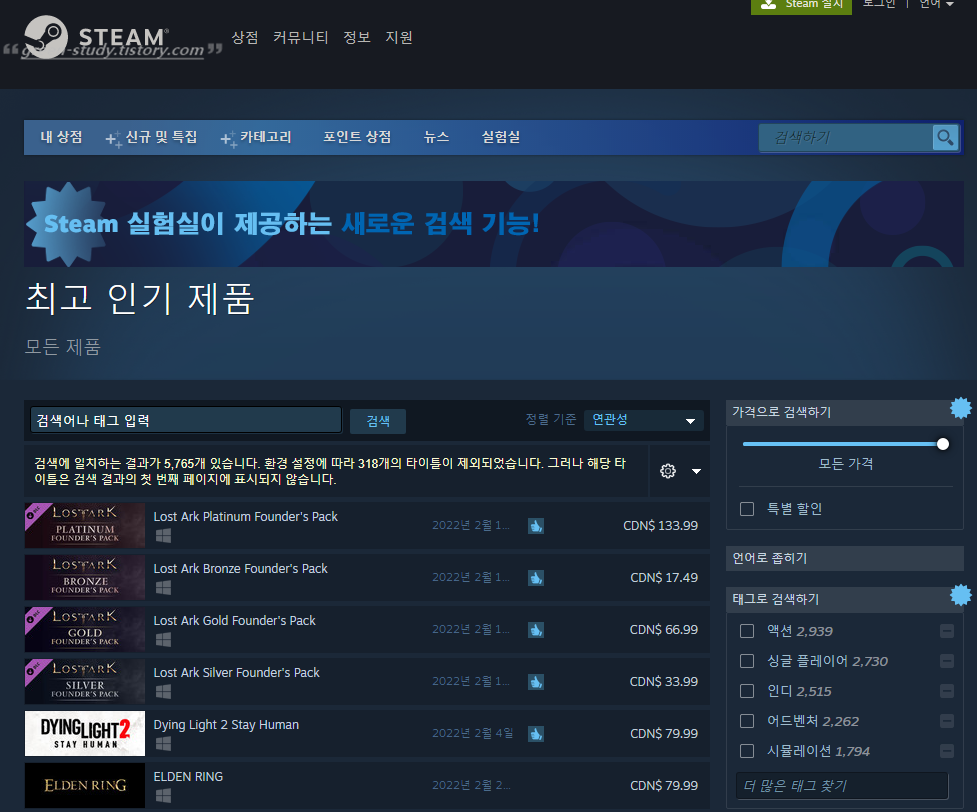Click the 검색어나 태그 입력 field
Screen dimensions: 977x812
186,420
